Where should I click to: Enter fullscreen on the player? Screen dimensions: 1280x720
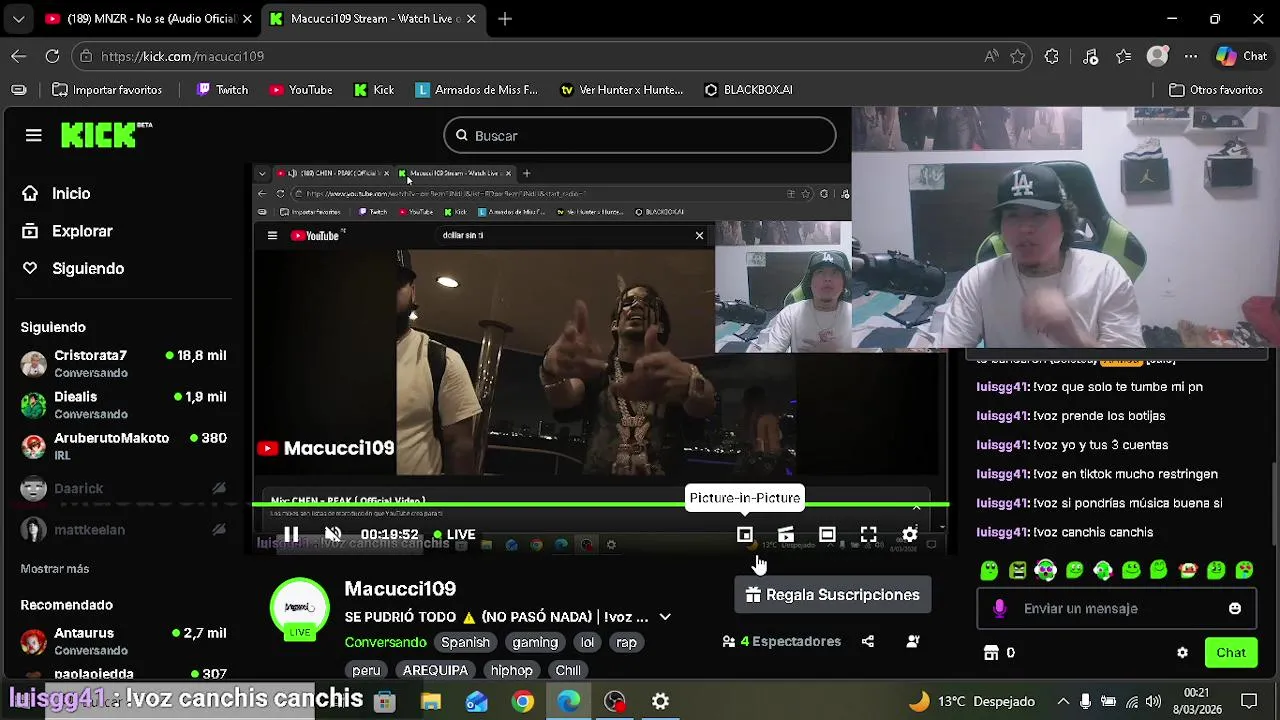click(868, 535)
